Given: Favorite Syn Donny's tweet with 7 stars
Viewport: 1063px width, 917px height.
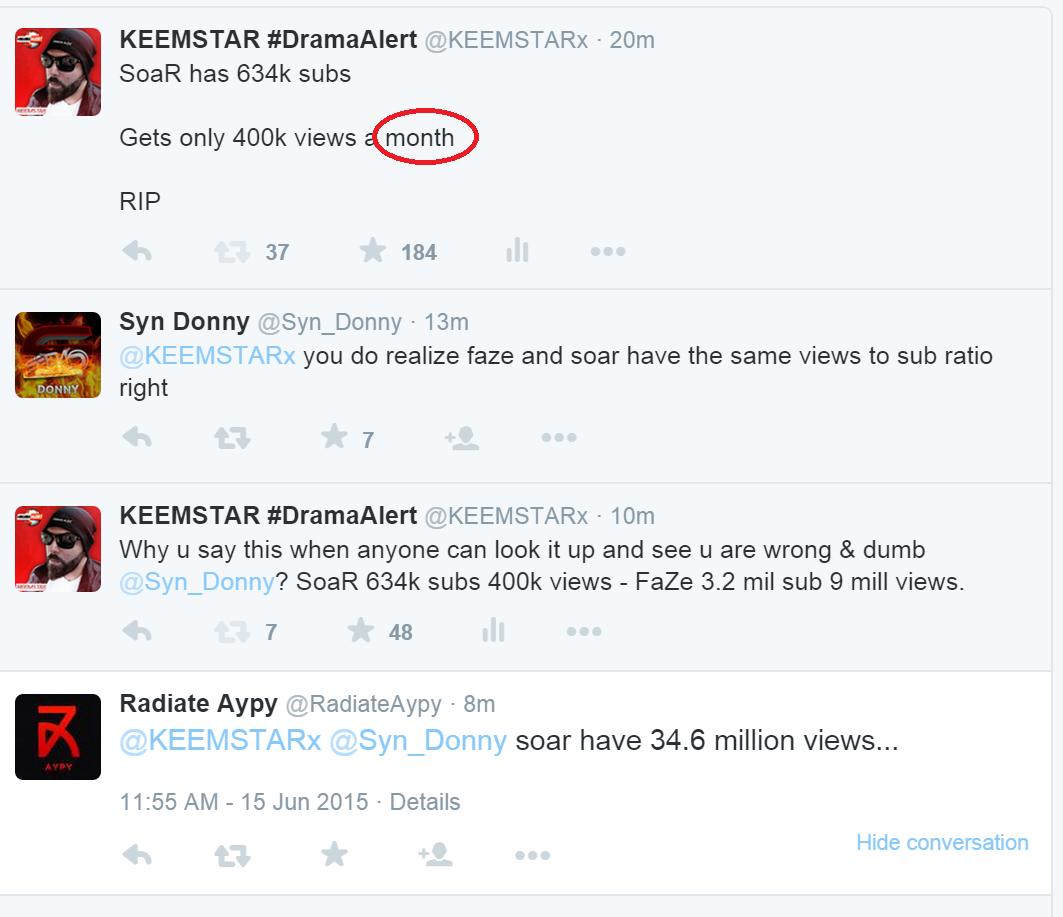Looking at the screenshot, I should pos(334,436).
